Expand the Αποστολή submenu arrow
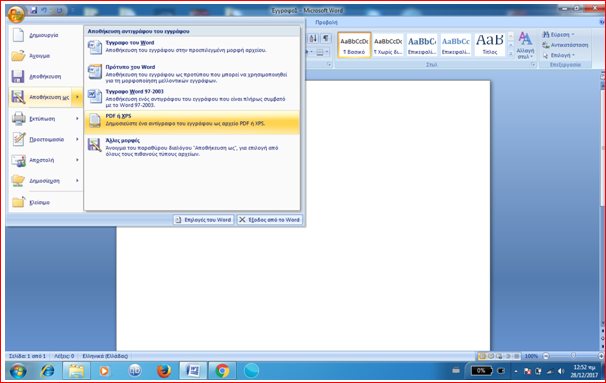 coord(77,160)
